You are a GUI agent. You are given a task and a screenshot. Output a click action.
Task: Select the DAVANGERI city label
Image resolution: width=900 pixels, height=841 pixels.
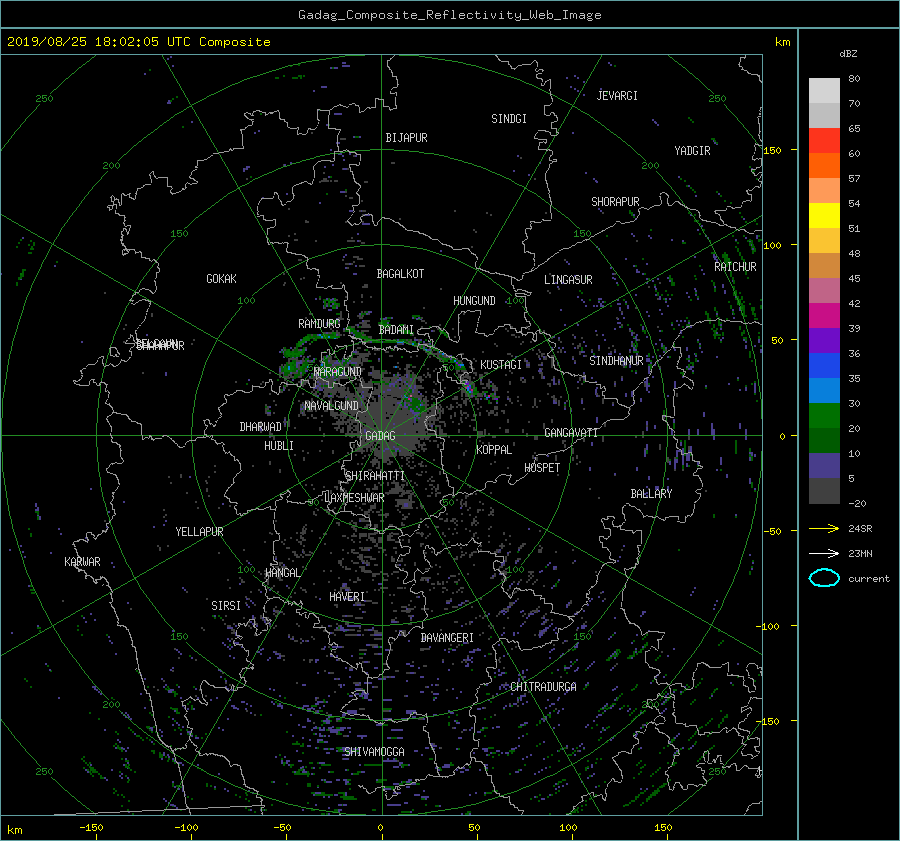point(447,638)
